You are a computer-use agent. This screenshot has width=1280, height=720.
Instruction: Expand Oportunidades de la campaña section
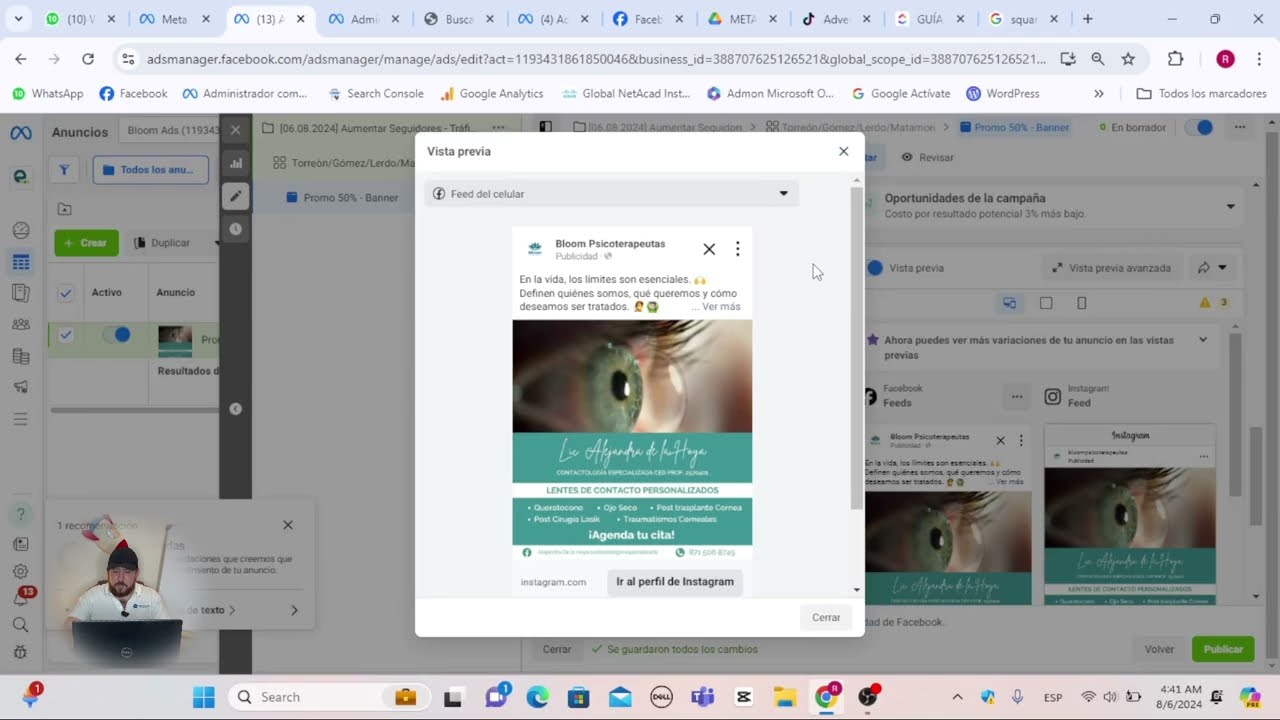(1230, 206)
